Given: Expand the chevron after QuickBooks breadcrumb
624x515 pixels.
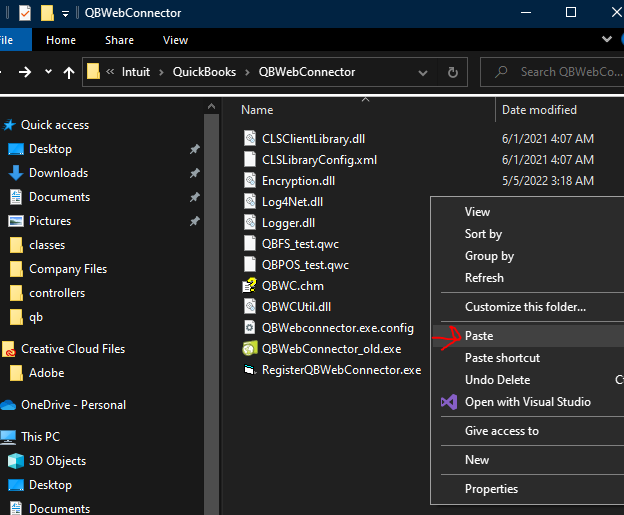Looking at the screenshot, I should coord(247,72).
